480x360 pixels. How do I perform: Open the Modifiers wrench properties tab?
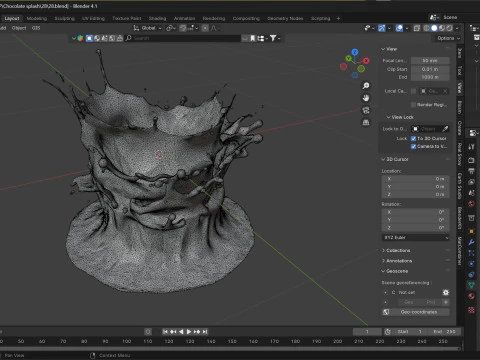point(471,242)
